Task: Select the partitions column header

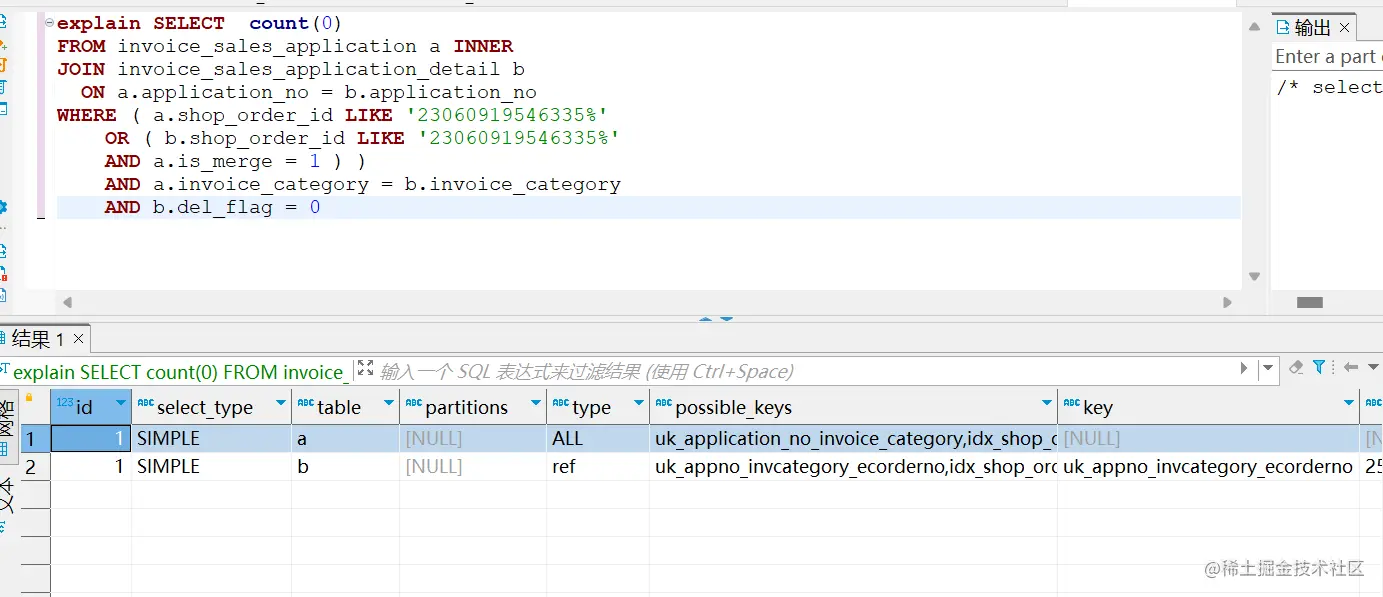Action: [x=473, y=407]
